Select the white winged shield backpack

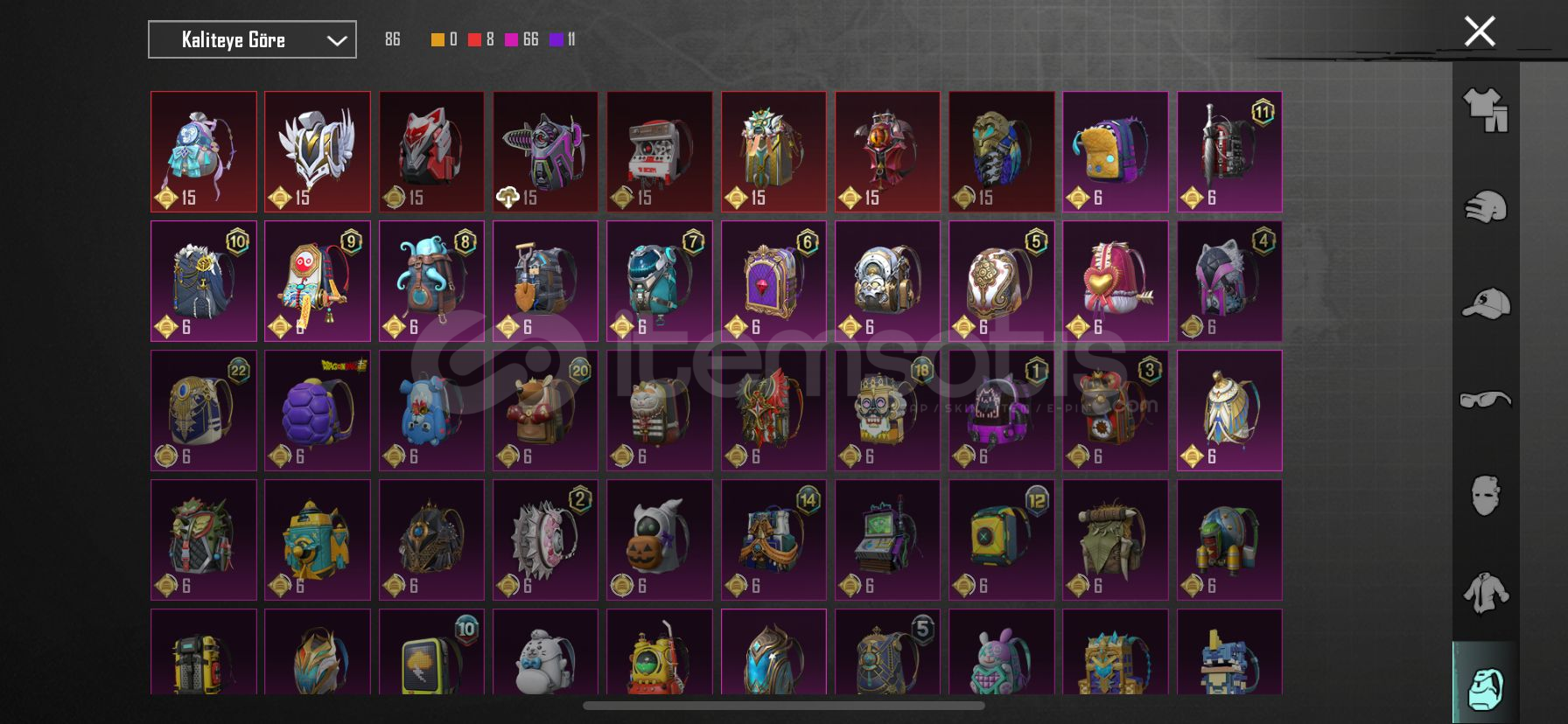coord(317,151)
